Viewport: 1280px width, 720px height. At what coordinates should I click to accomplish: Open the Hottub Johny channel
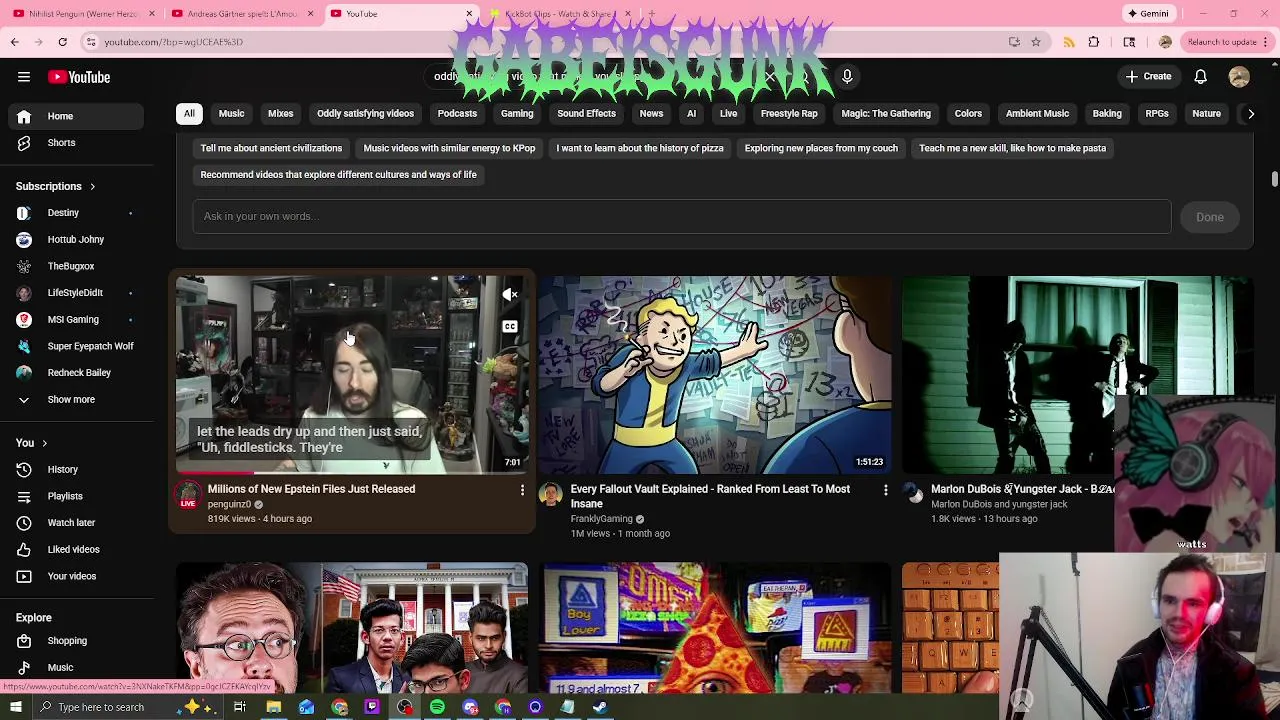[77, 240]
